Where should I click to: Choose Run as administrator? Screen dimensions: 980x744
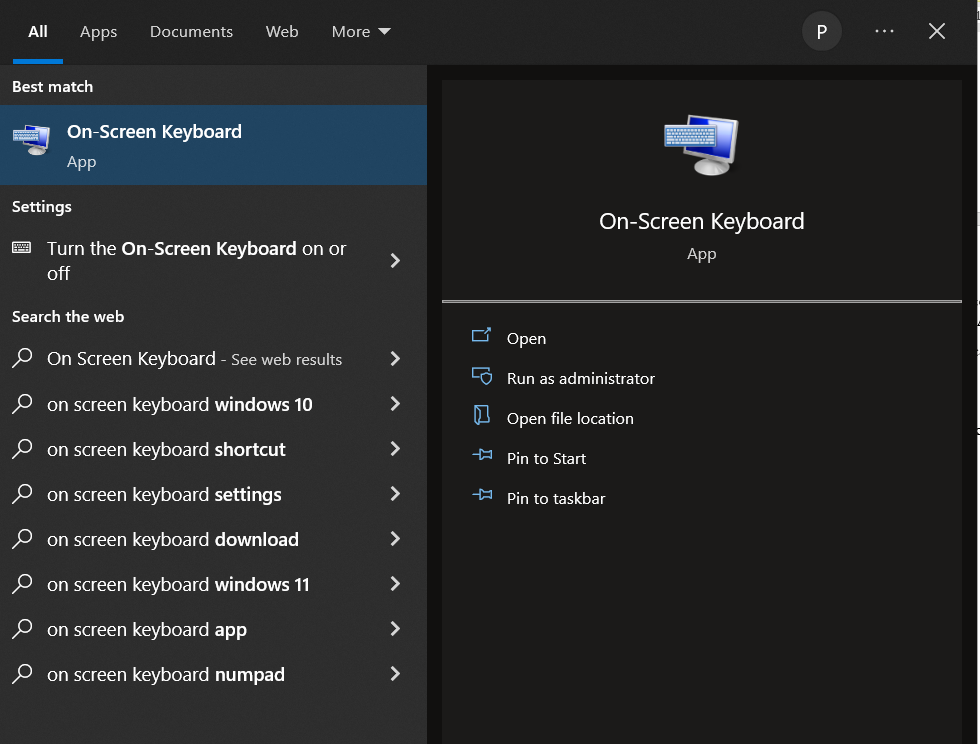581,378
